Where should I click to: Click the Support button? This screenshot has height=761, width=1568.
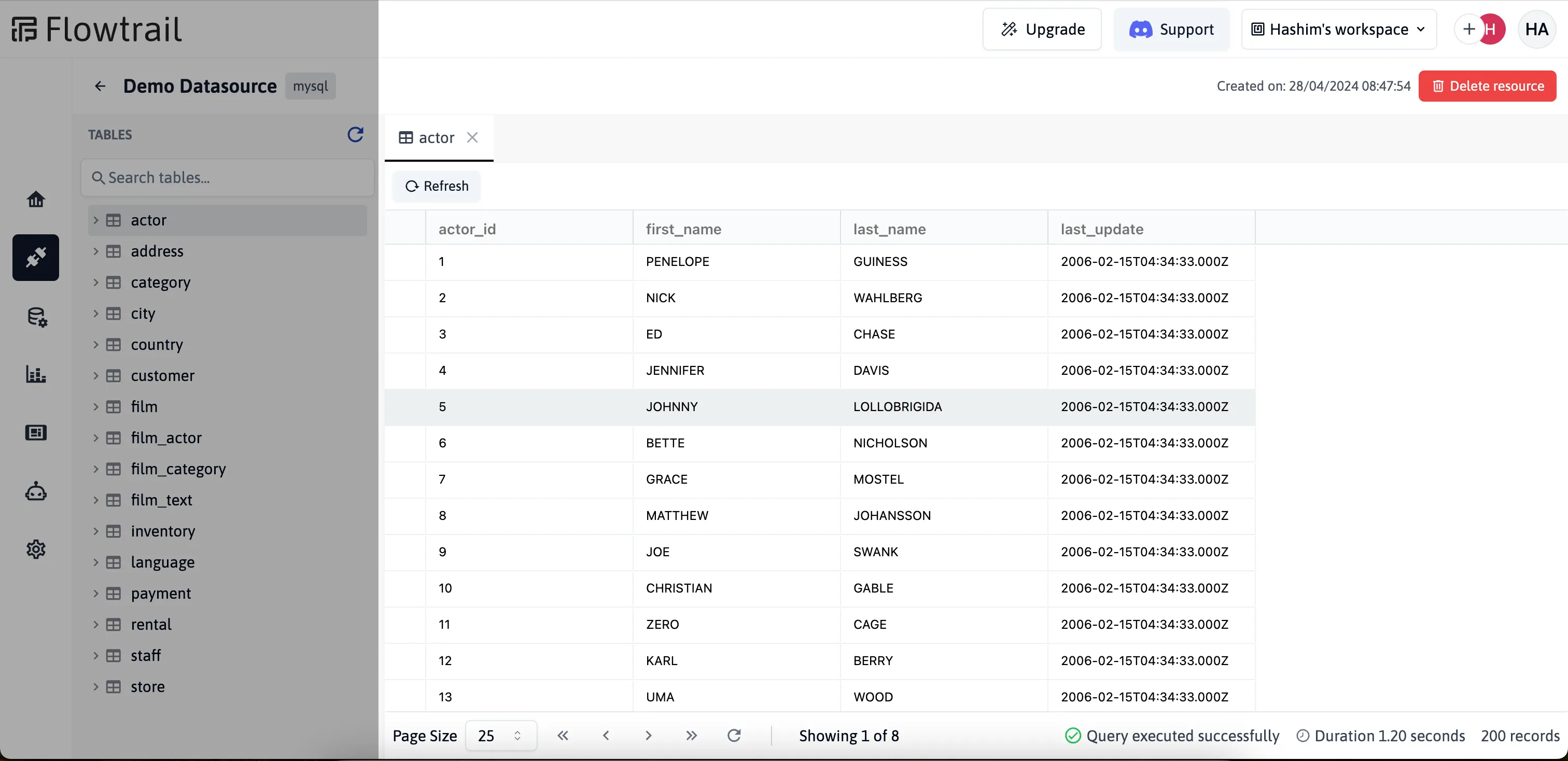[x=1171, y=29]
